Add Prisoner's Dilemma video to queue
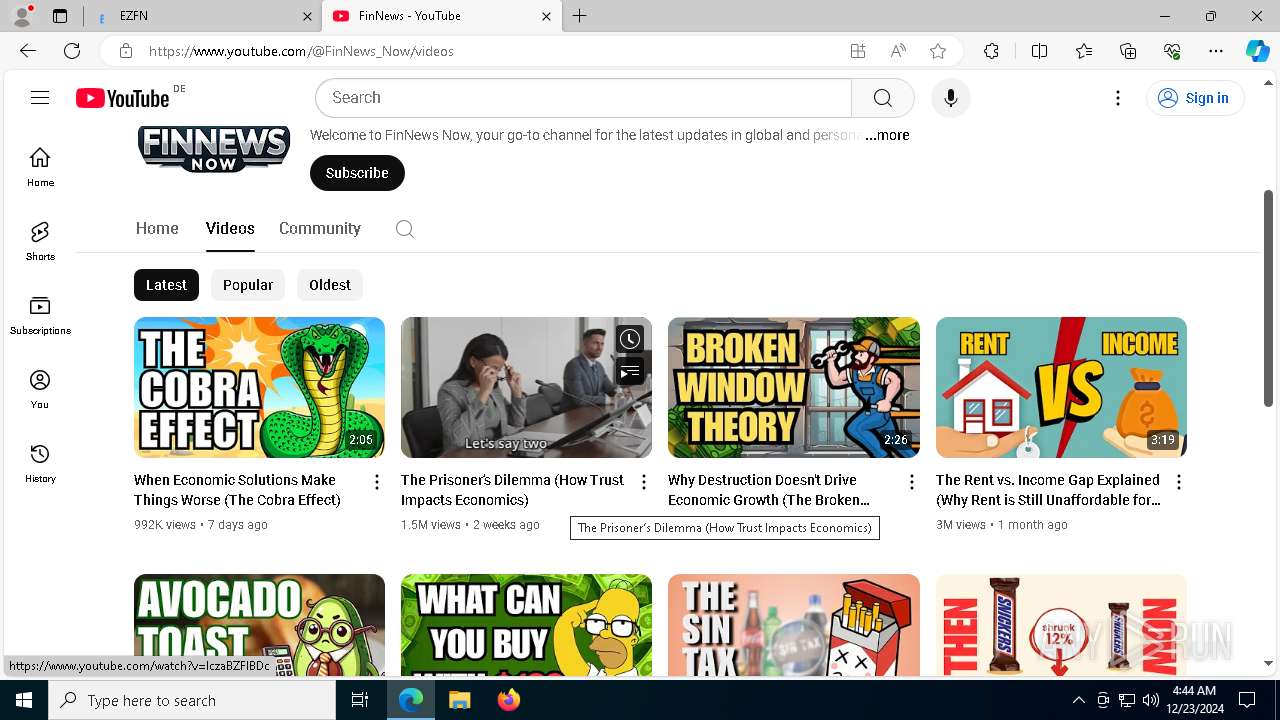The height and width of the screenshot is (720, 1280). [x=629, y=372]
